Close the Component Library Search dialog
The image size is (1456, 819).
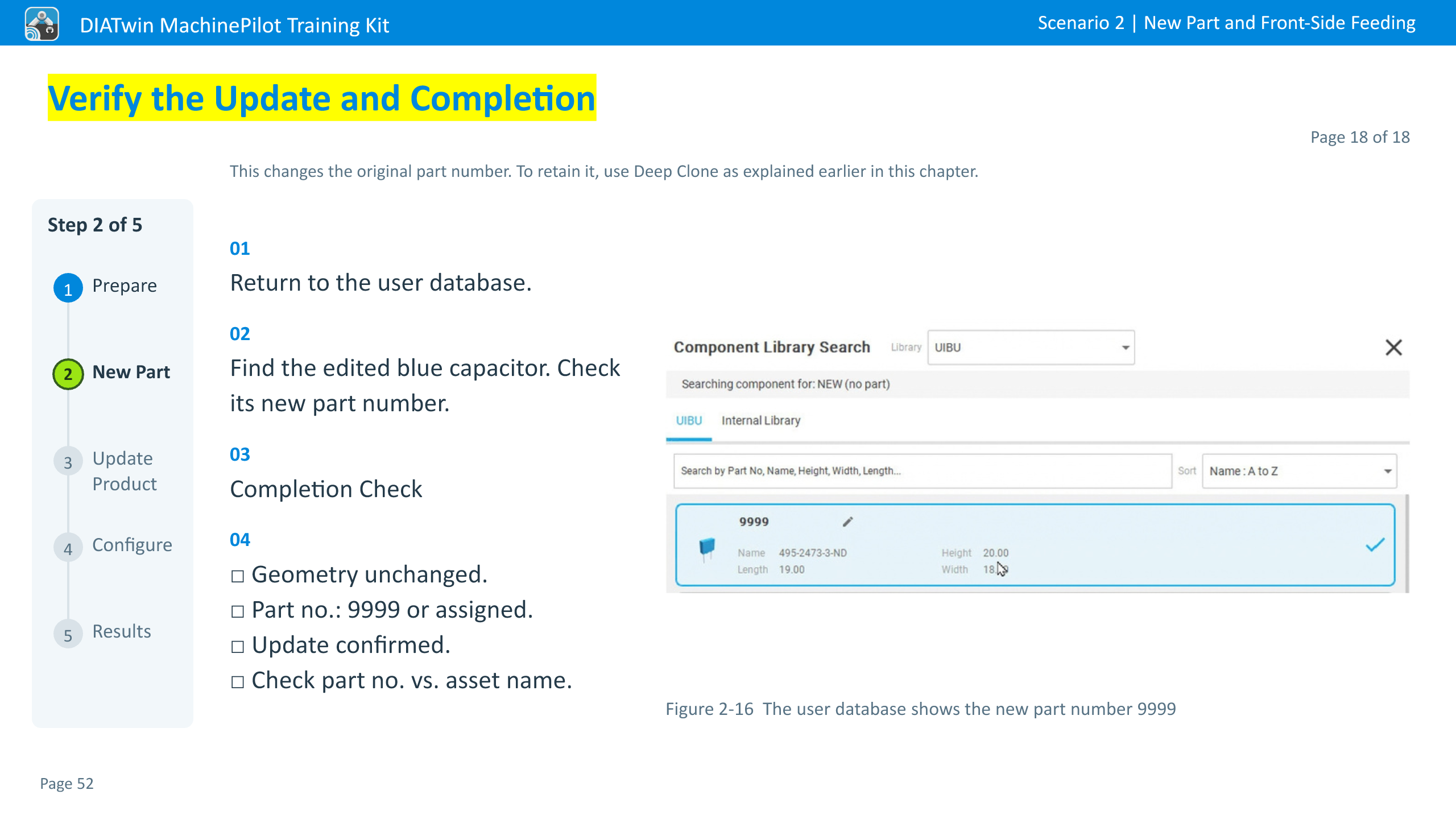(x=1393, y=347)
